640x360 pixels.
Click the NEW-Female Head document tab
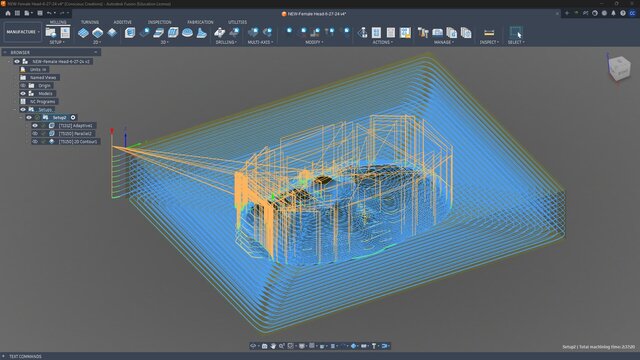click(x=313, y=14)
